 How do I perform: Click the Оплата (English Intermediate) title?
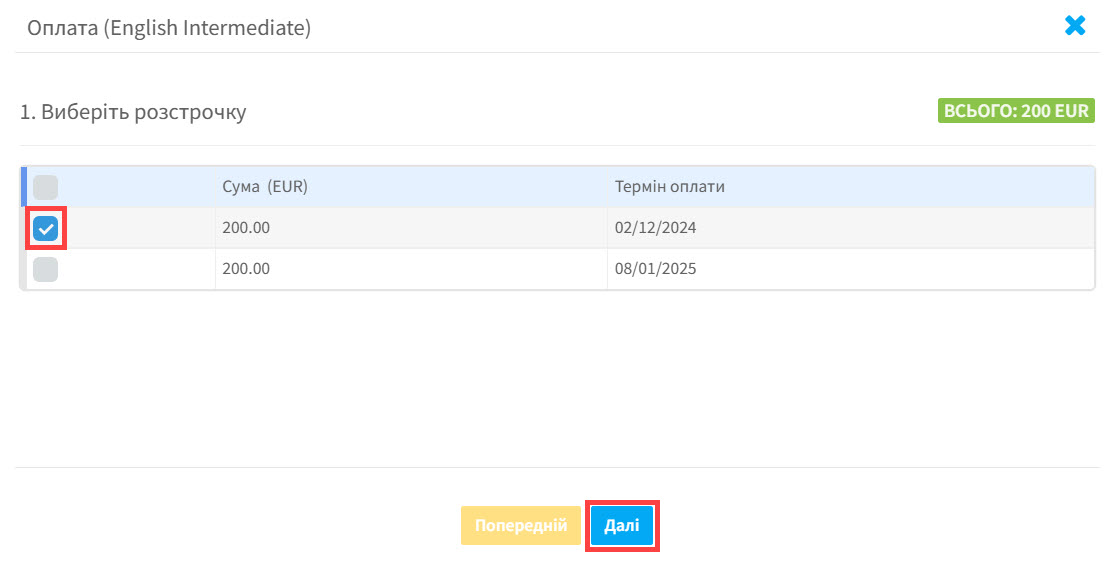[169, 28]
